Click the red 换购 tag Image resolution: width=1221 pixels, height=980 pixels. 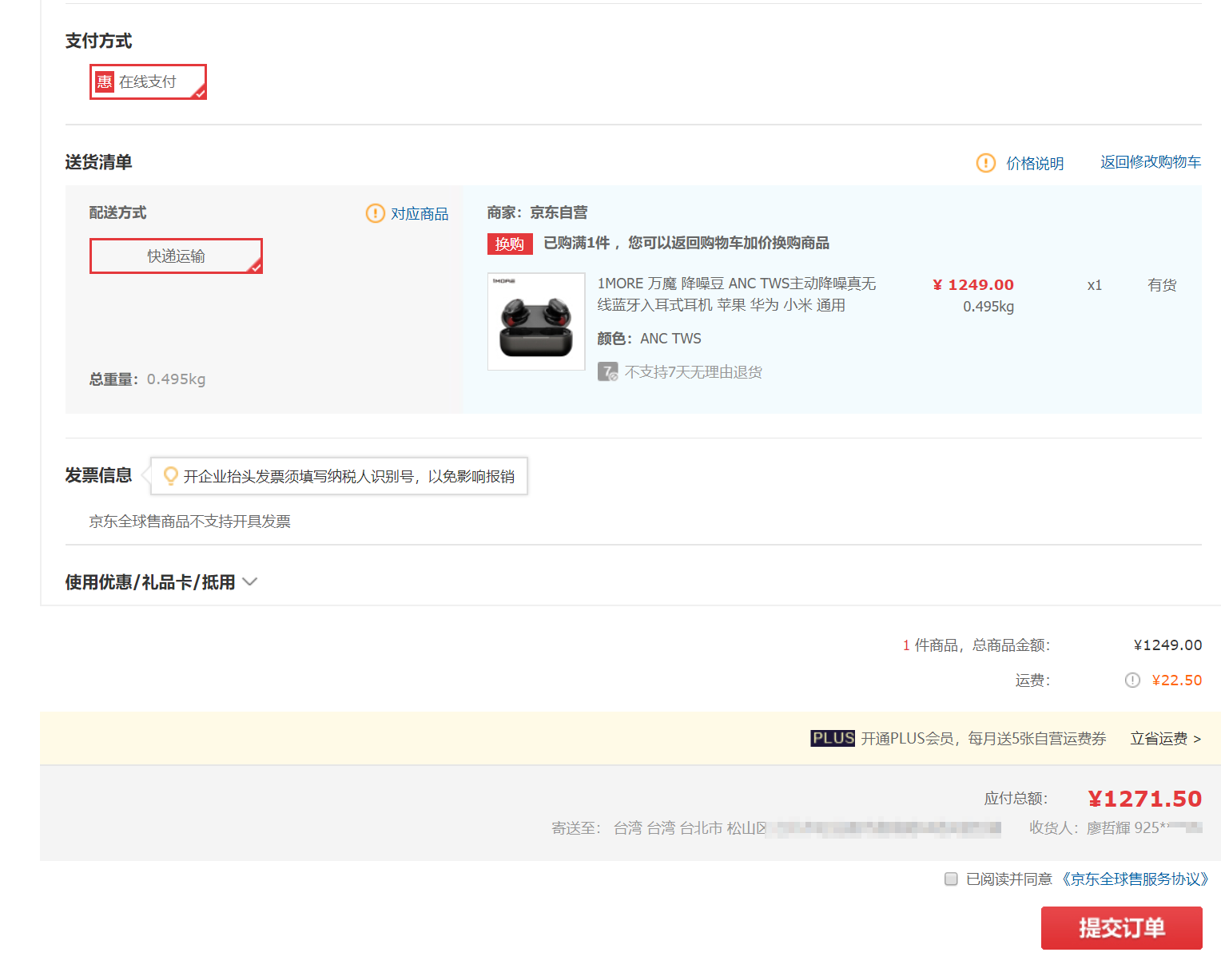point(509,244)
